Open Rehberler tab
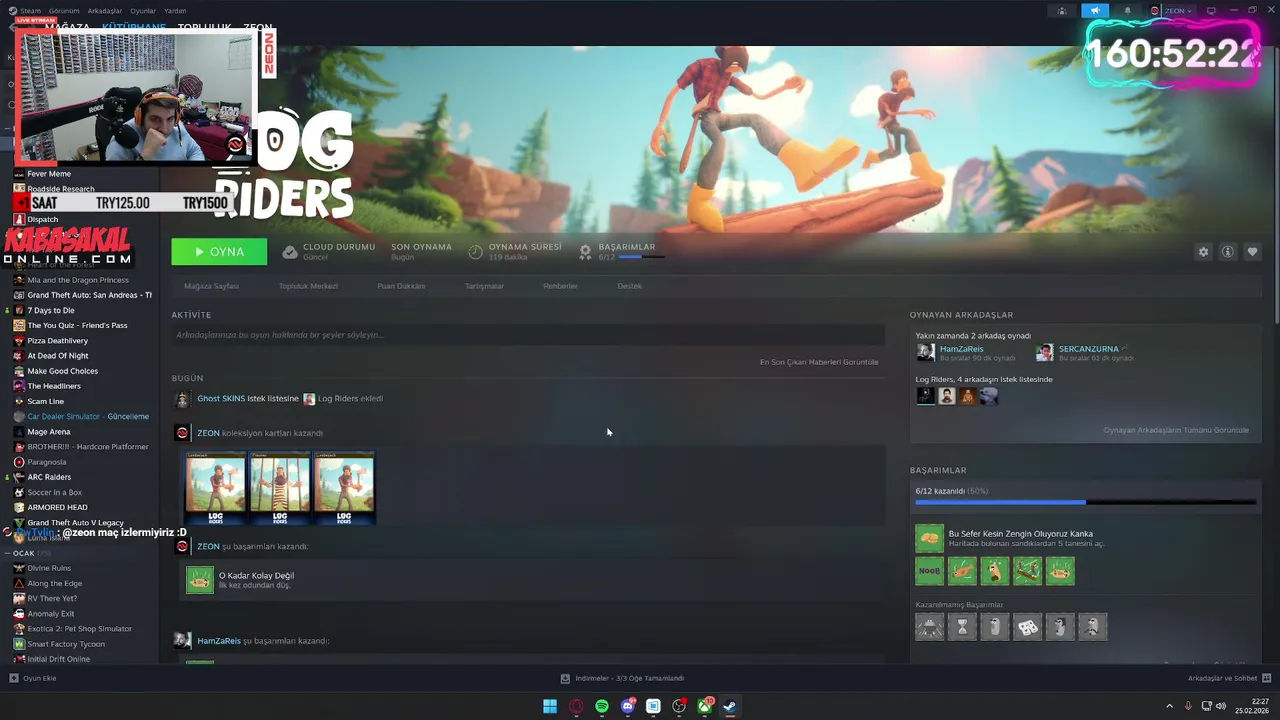This screenshot has height=720, width=1280. [x=560, y=286]
